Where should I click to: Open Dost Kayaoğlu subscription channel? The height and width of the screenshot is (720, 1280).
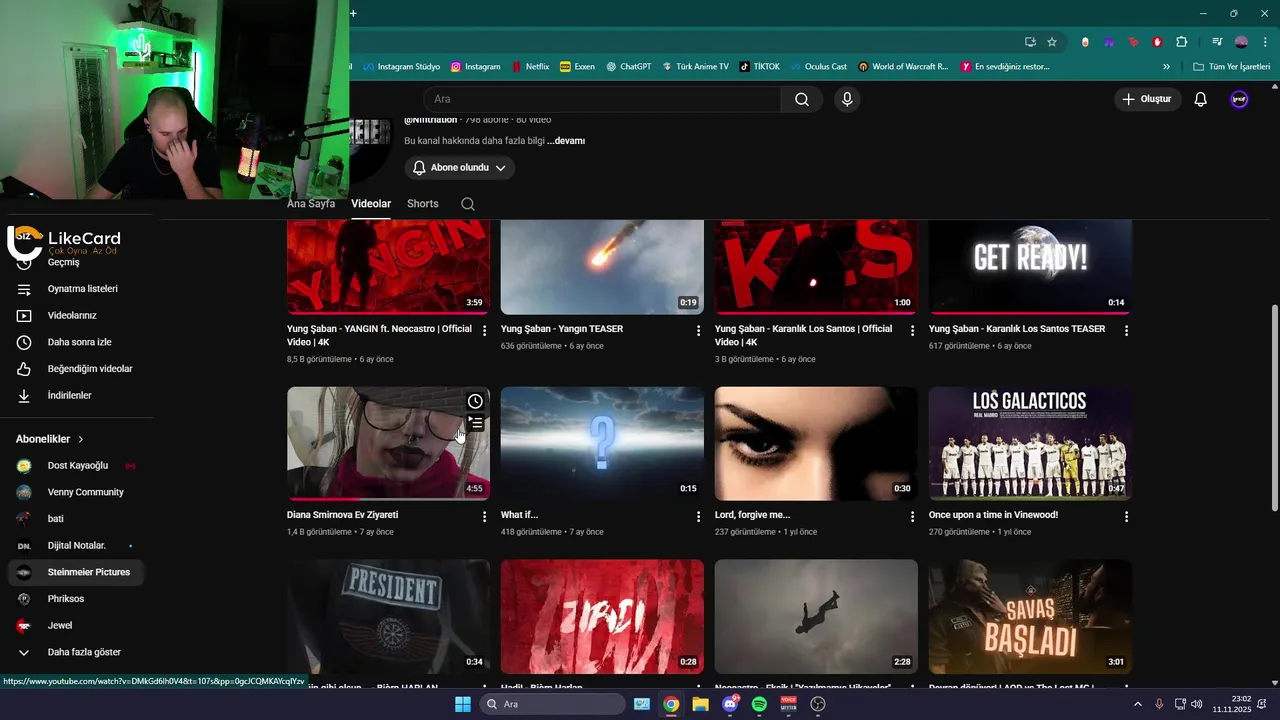(75, 466)
